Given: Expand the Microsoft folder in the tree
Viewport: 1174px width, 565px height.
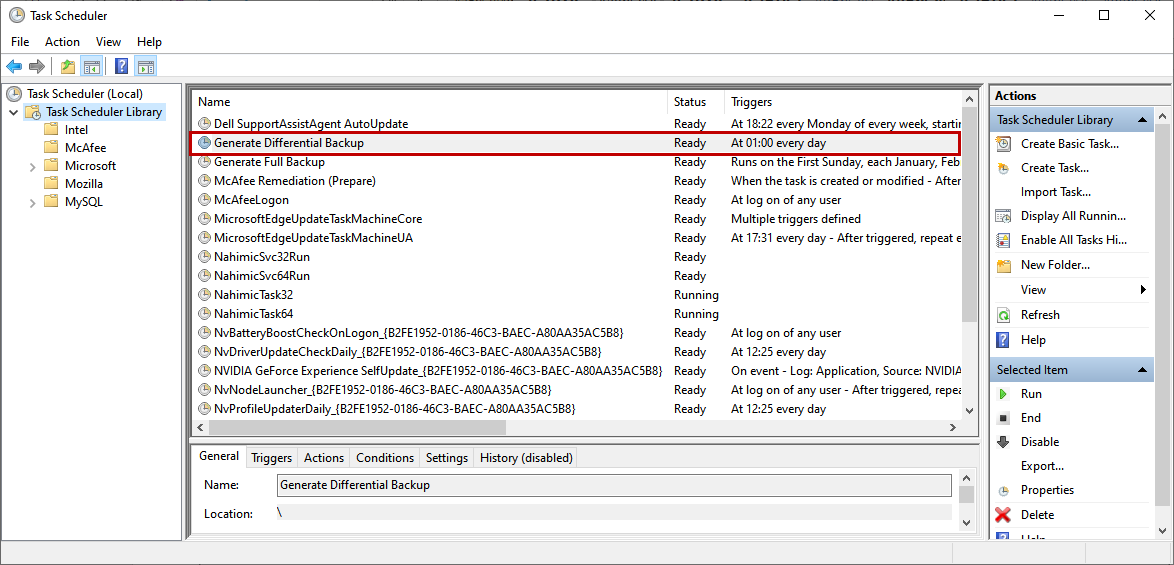Looking at the screenshot, I should click(x=34, y=166).
